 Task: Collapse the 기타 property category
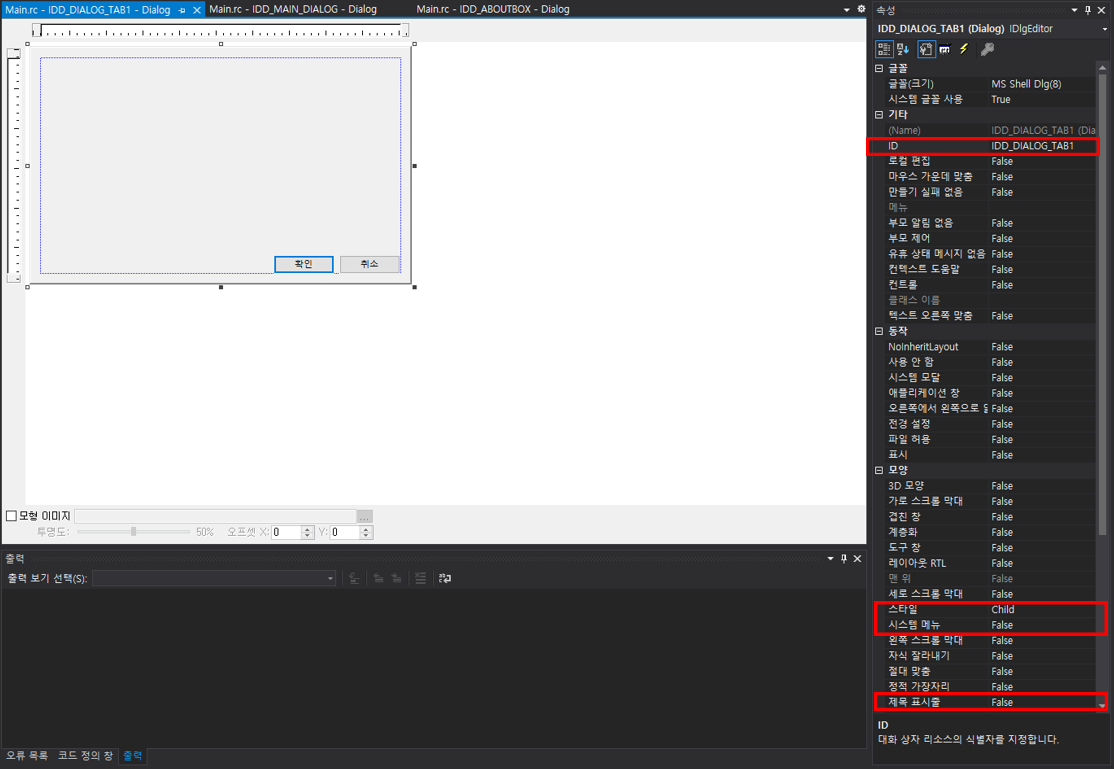[879, 114]
